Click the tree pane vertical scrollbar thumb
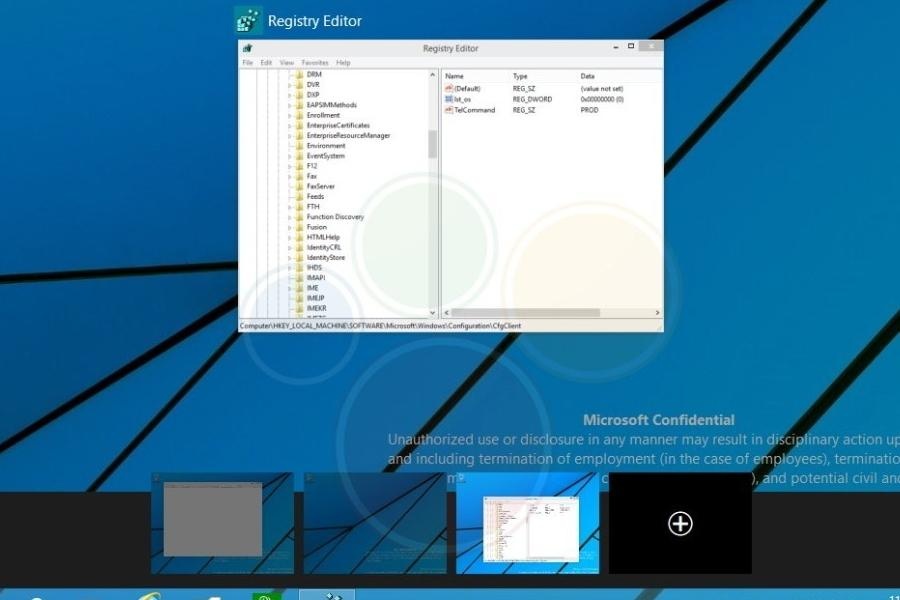Image resolution: width=900 pixels, height=600 pixels. point(433,144)
